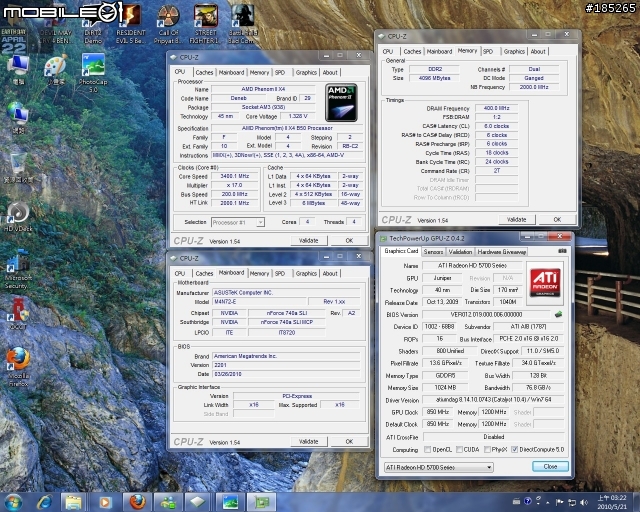Open the ATI Radeon HD 5700 Series dropdown
This screenshot has width=640, height=512.
438,467
